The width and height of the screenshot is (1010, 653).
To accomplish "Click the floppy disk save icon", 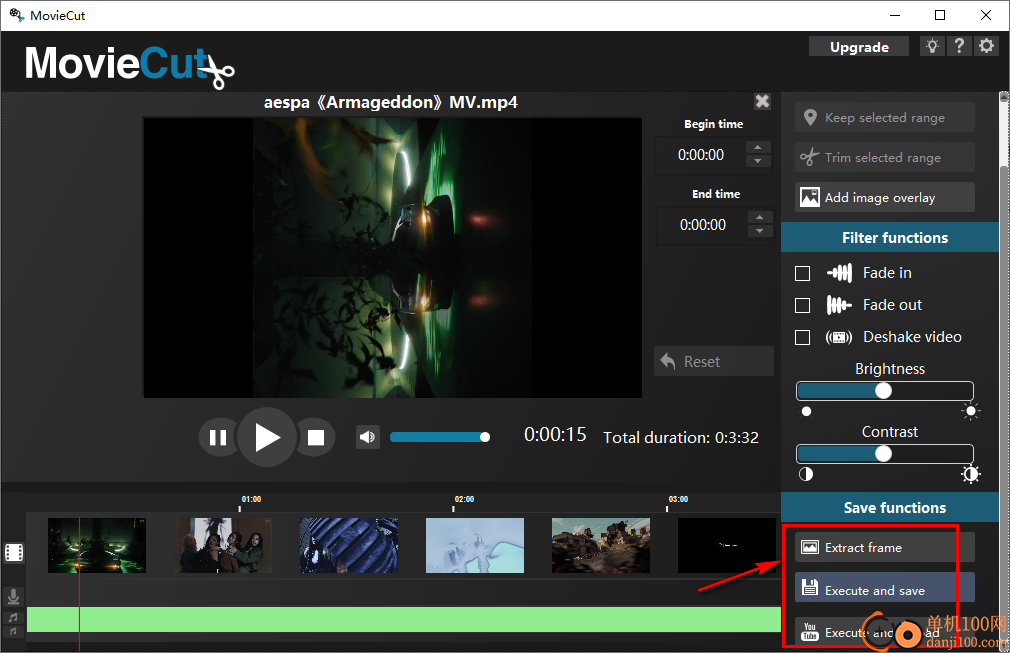I will pyautogui.click(x=810, y=587).
